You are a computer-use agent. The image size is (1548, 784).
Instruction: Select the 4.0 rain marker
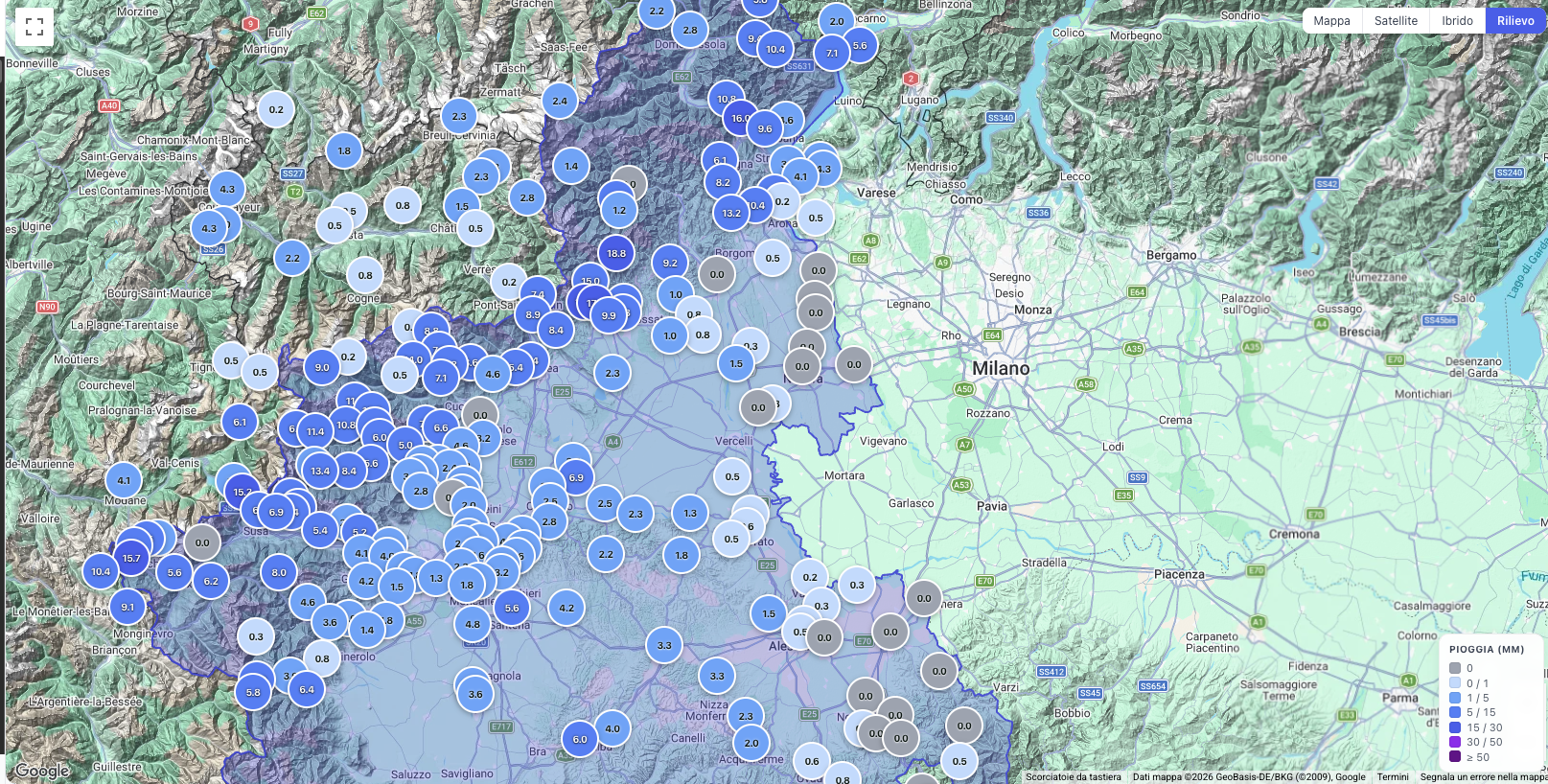coord(612,729)
